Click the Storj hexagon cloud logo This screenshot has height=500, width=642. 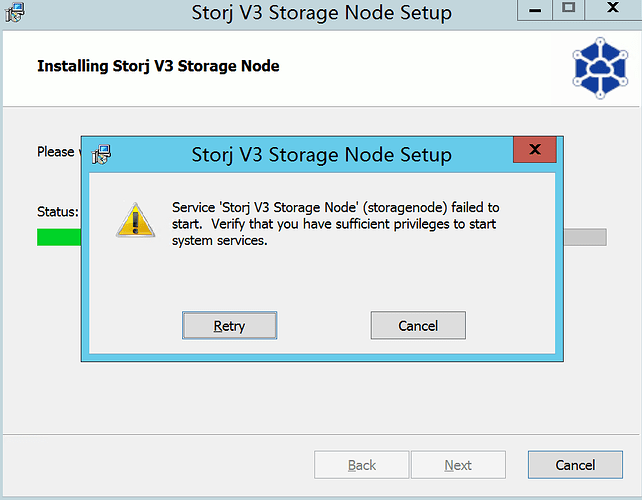[600, 66]
